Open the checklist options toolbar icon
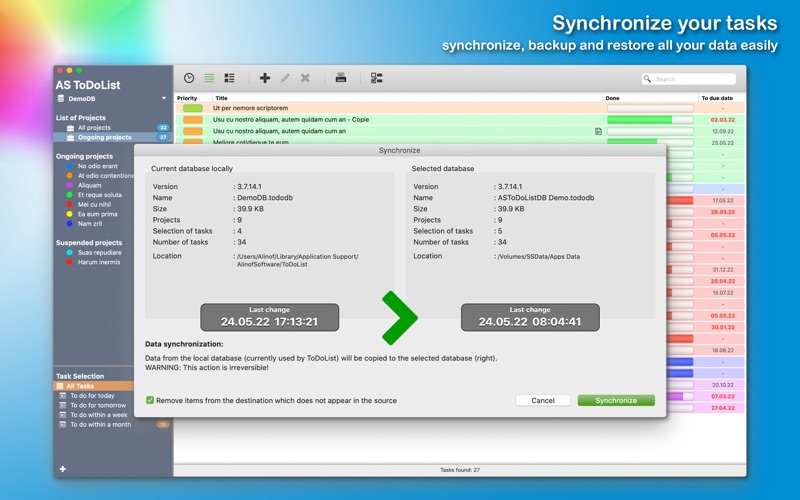The width and height of the screenshot is (800, 500). click(x=377, y=78)
